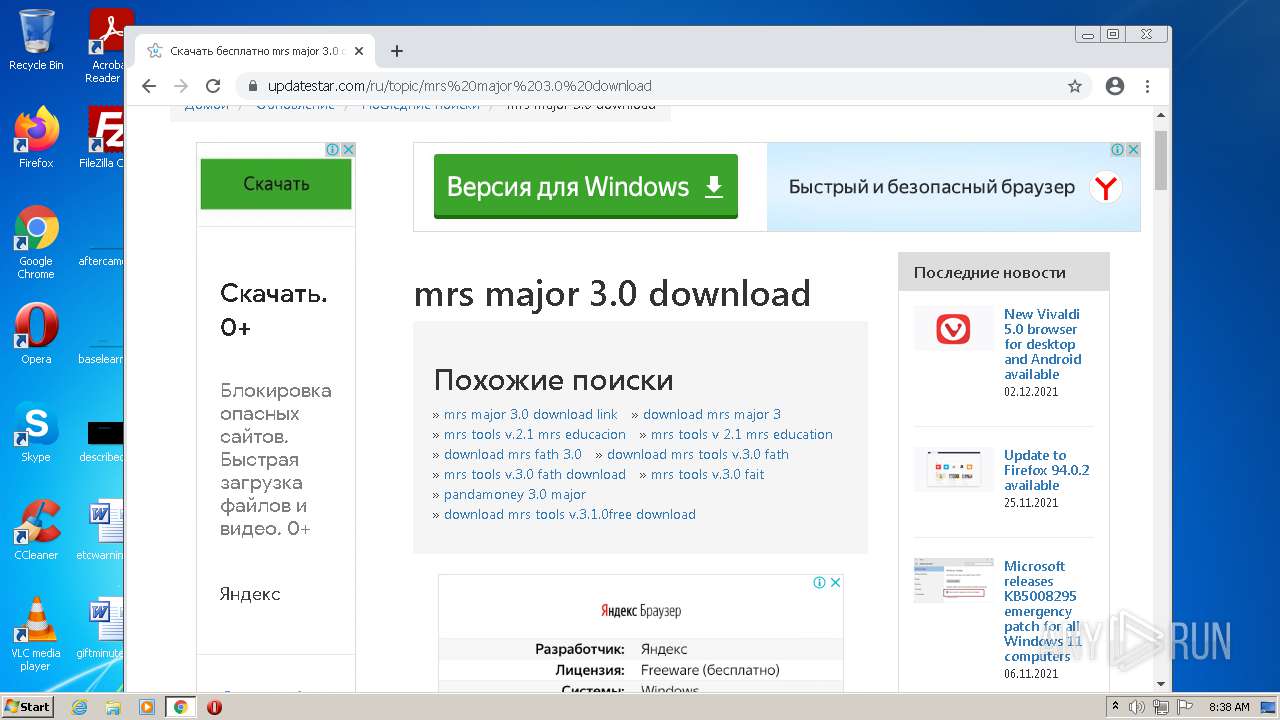
Task: Click scrollbar down arrow
Action: (x=1161, y=684)
